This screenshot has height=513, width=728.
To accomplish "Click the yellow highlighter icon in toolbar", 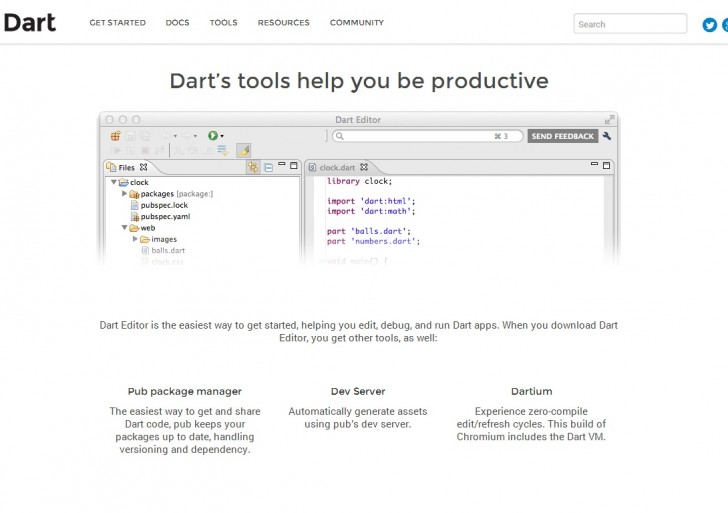I will click(x=245, y=150).
